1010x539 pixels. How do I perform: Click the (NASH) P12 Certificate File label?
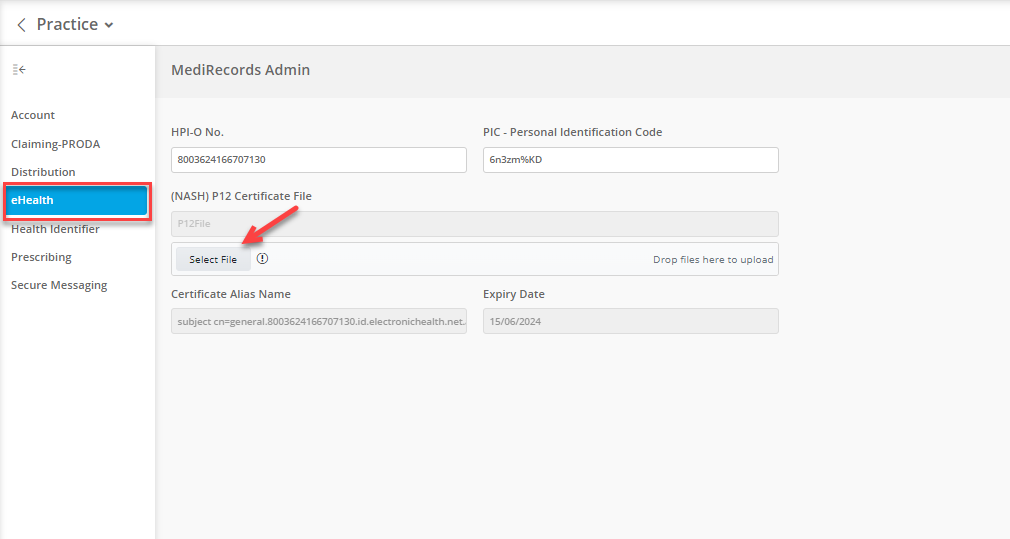[x=242, y=196]
